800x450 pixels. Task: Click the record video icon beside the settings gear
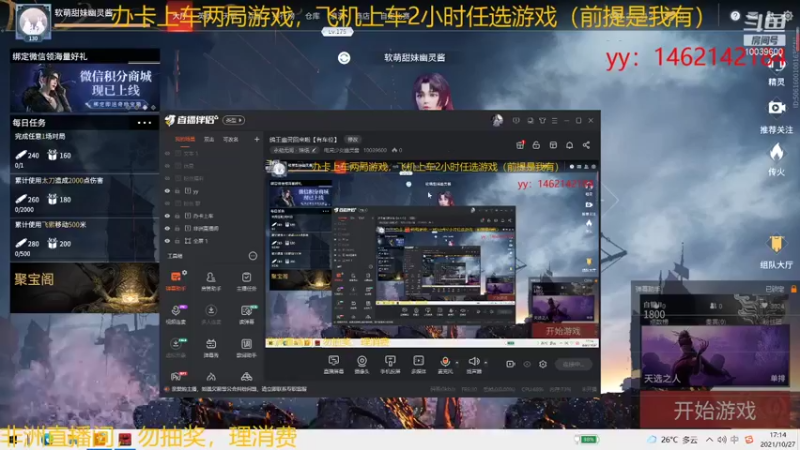pos(510,364)
